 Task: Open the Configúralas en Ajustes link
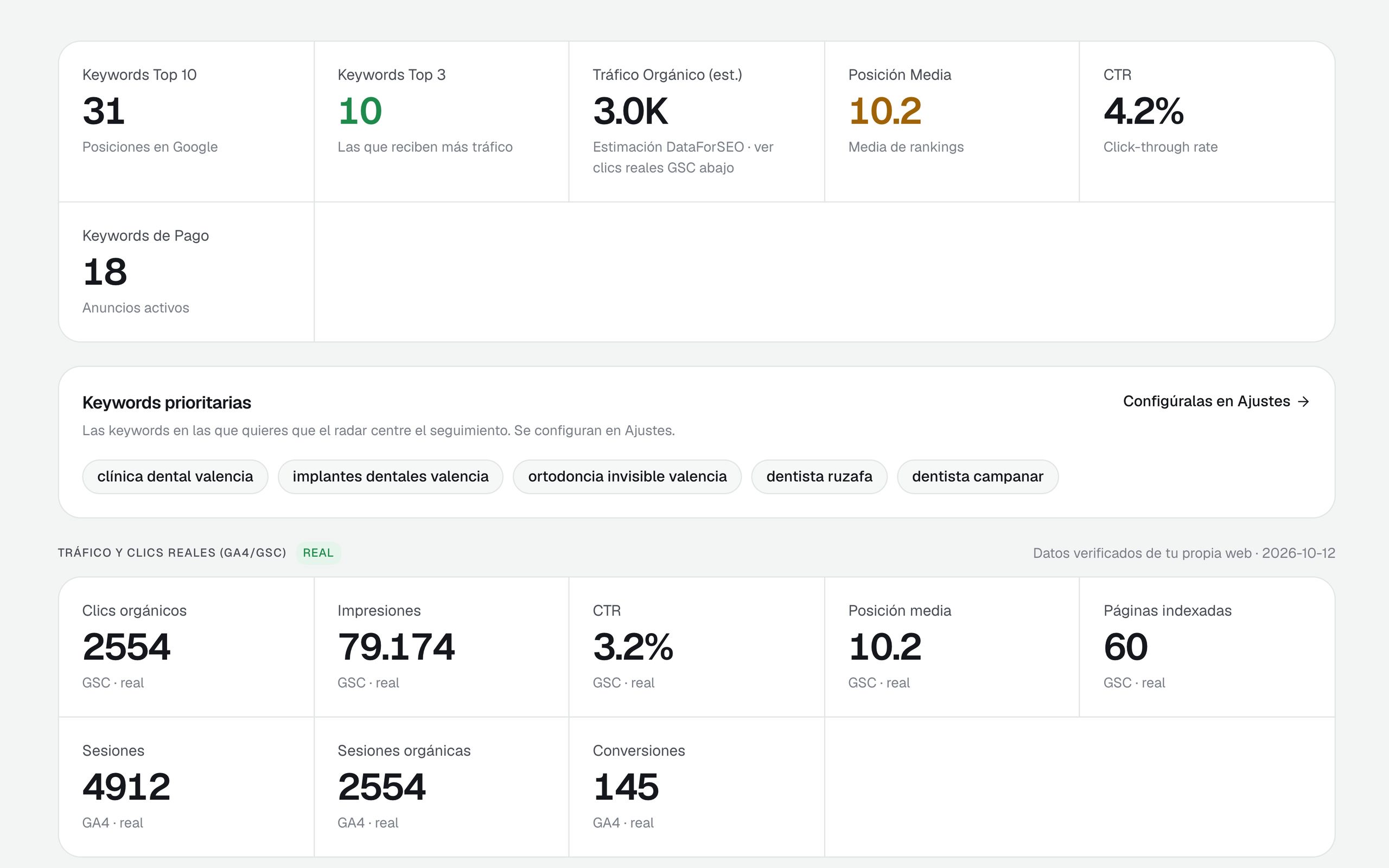click(x=1216, y=401)
